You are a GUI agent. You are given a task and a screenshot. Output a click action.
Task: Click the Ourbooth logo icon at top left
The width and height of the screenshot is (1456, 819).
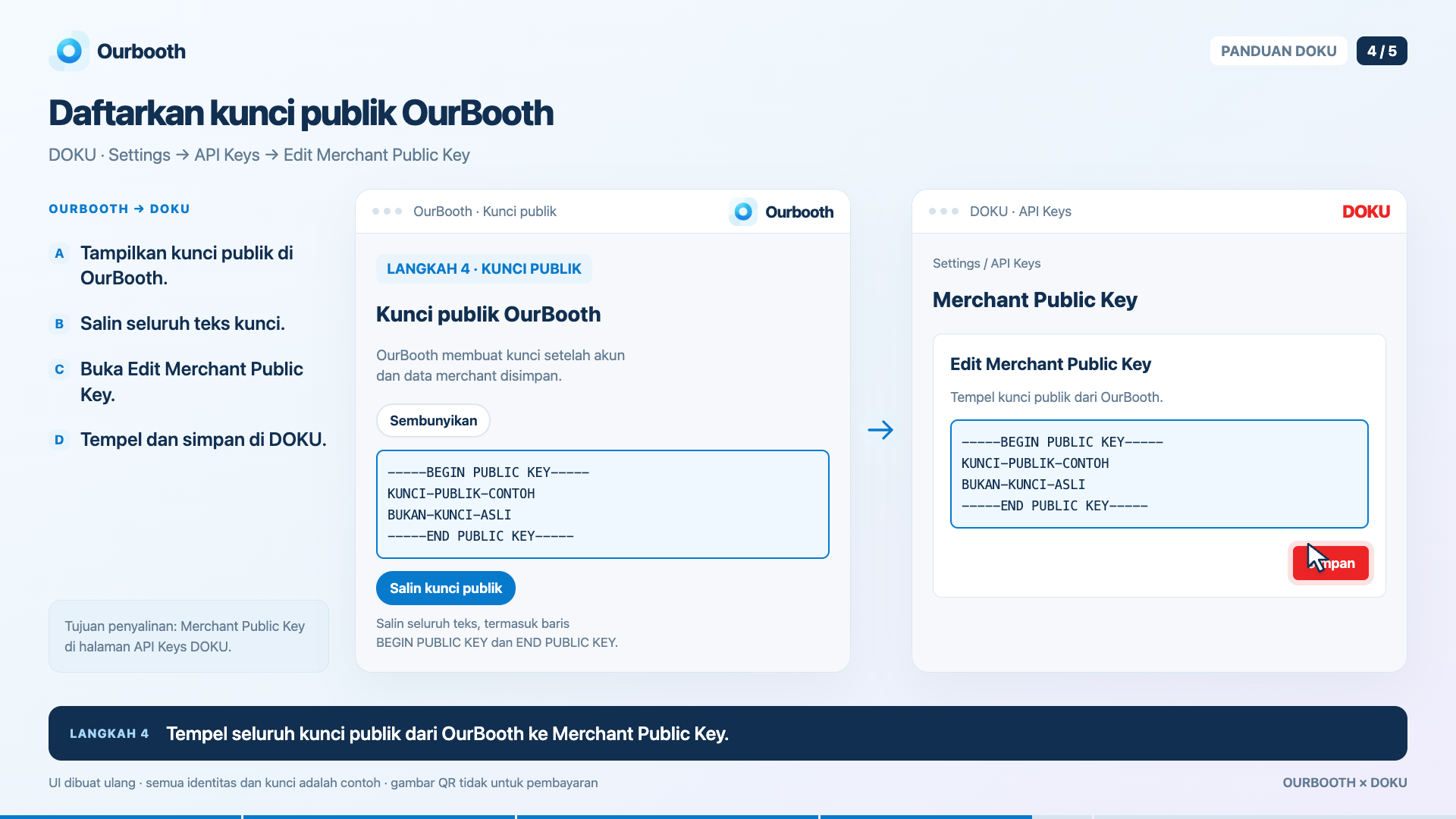click(x=69, y=51)
